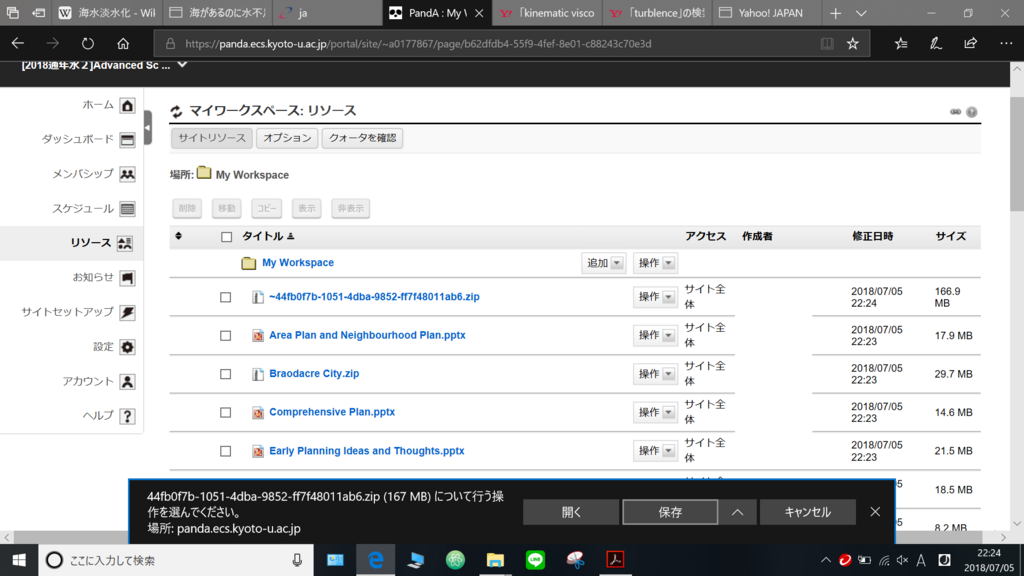The image size is (1024, 576).
Task: Open the お知らせ announcements icon
Action: [127, 278]
